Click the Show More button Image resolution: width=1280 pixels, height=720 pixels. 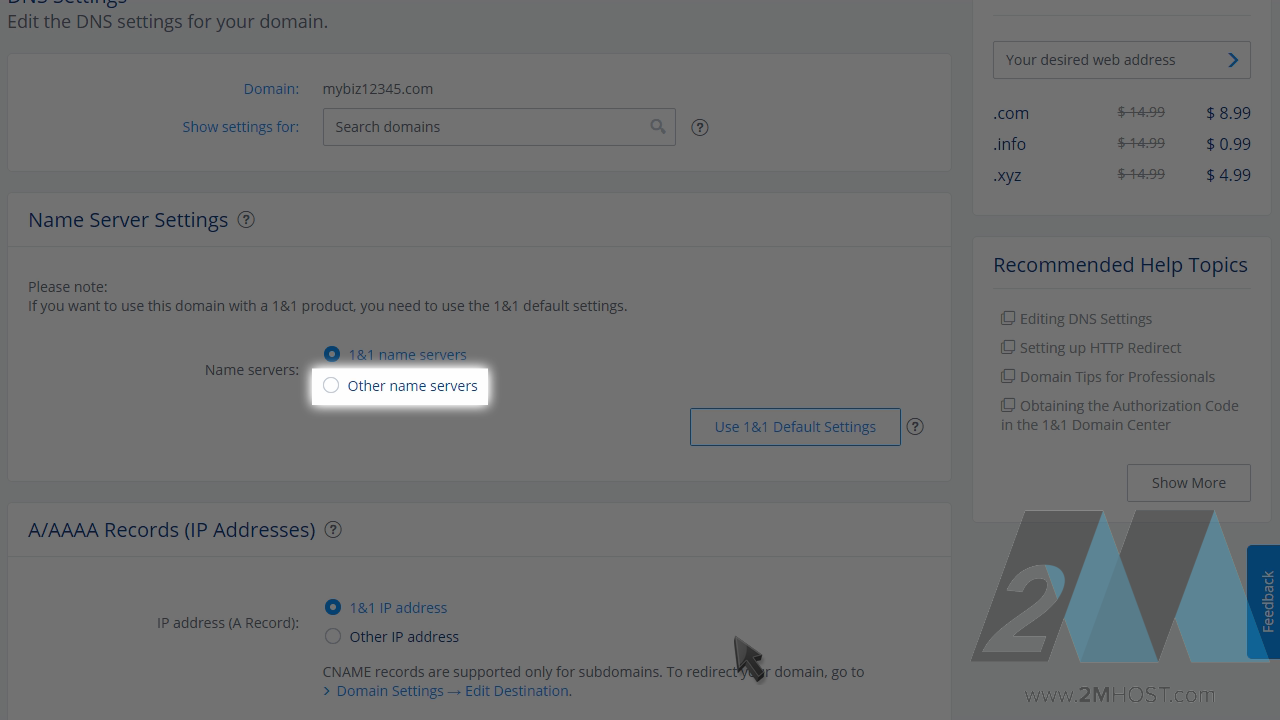coord(1189,483)
